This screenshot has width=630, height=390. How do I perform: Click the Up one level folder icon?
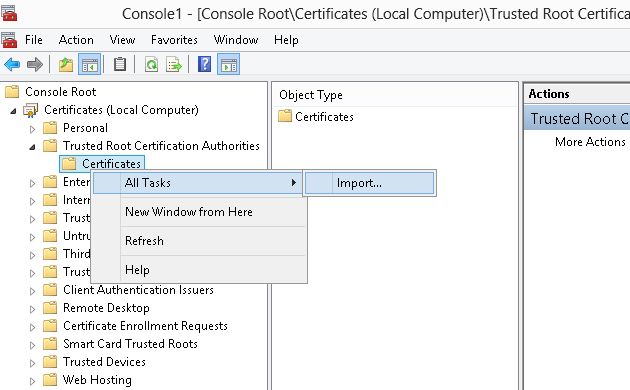point(66,64)
